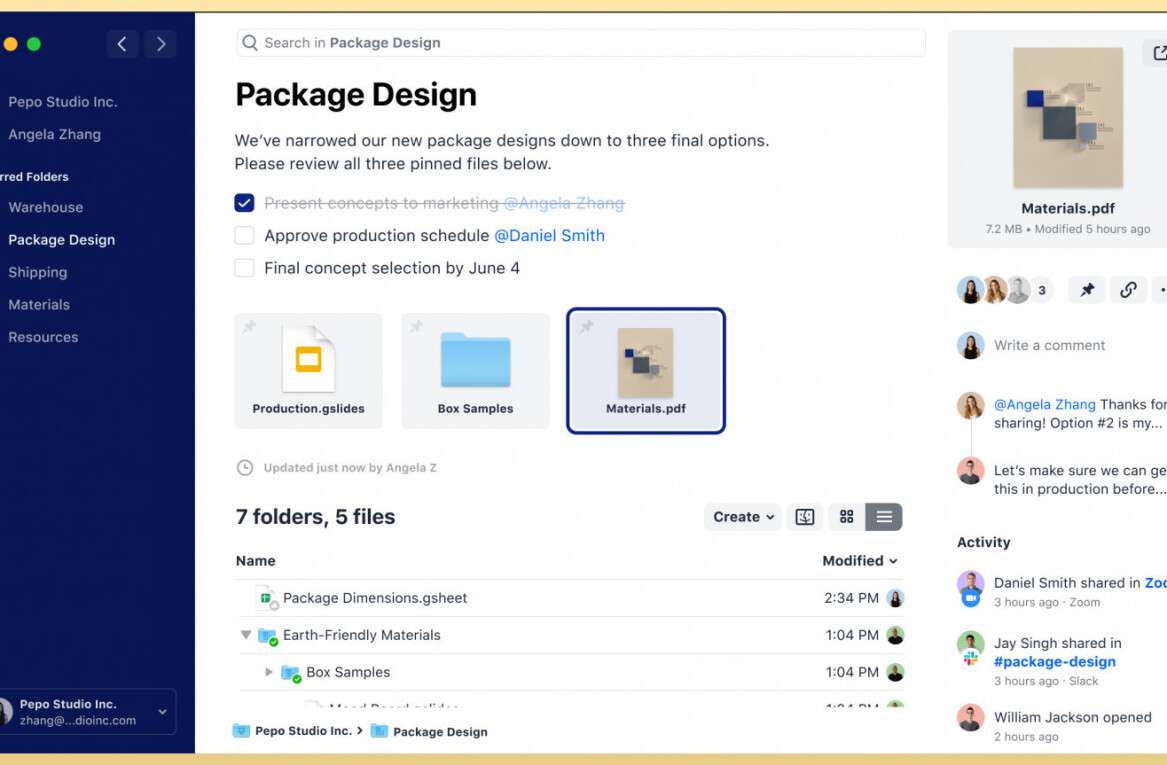Check Final concept selection by June 4
The width and height of the screenshot is (1167, 765).
tap(244, 268)
